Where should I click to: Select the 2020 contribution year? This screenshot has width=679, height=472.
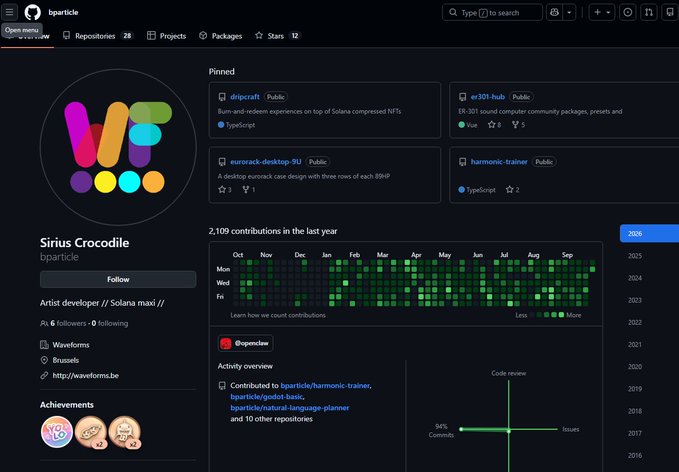635,366
